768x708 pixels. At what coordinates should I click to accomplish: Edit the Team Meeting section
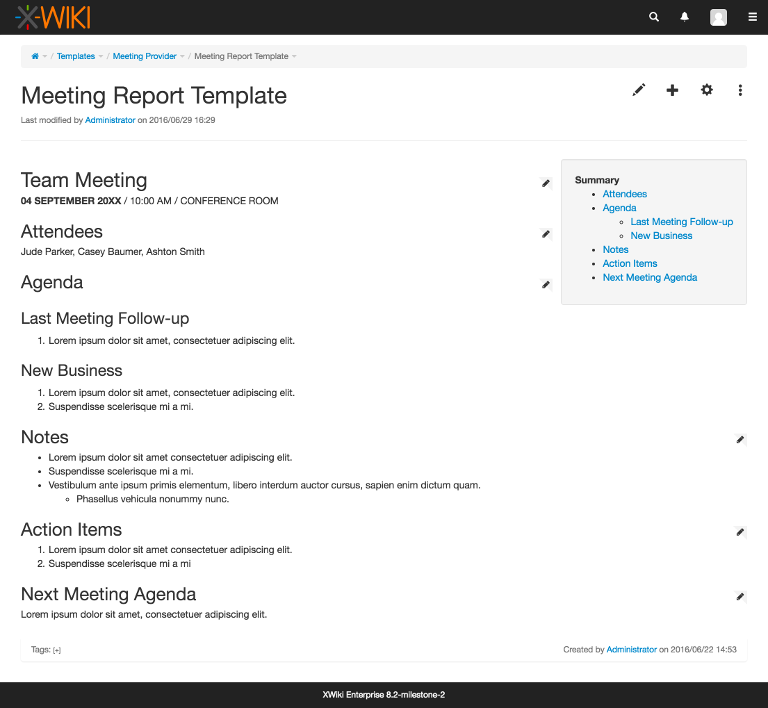tap(546, 183)
